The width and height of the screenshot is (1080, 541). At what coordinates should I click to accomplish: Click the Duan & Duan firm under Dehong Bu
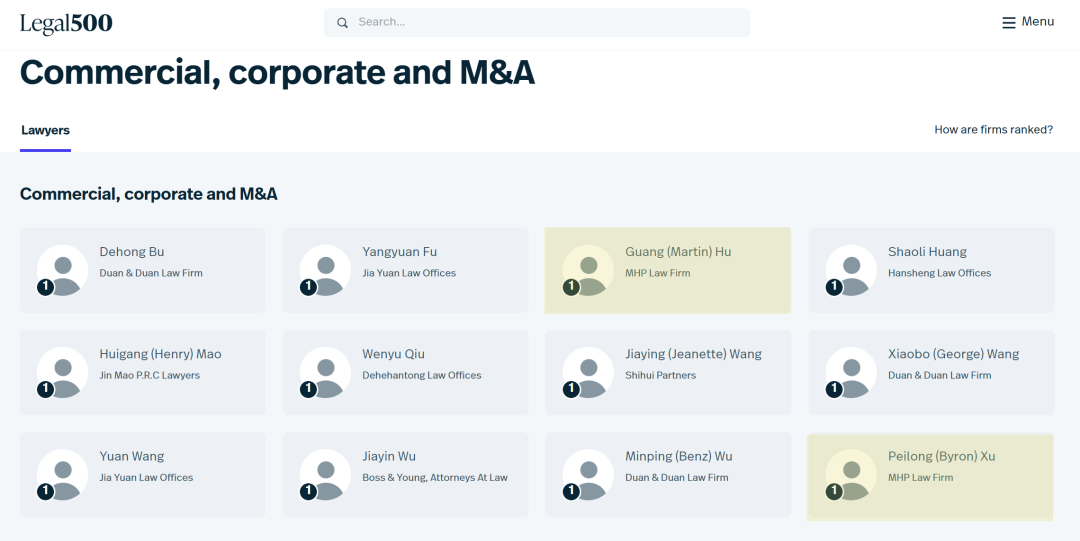click(x=151, y=273)
